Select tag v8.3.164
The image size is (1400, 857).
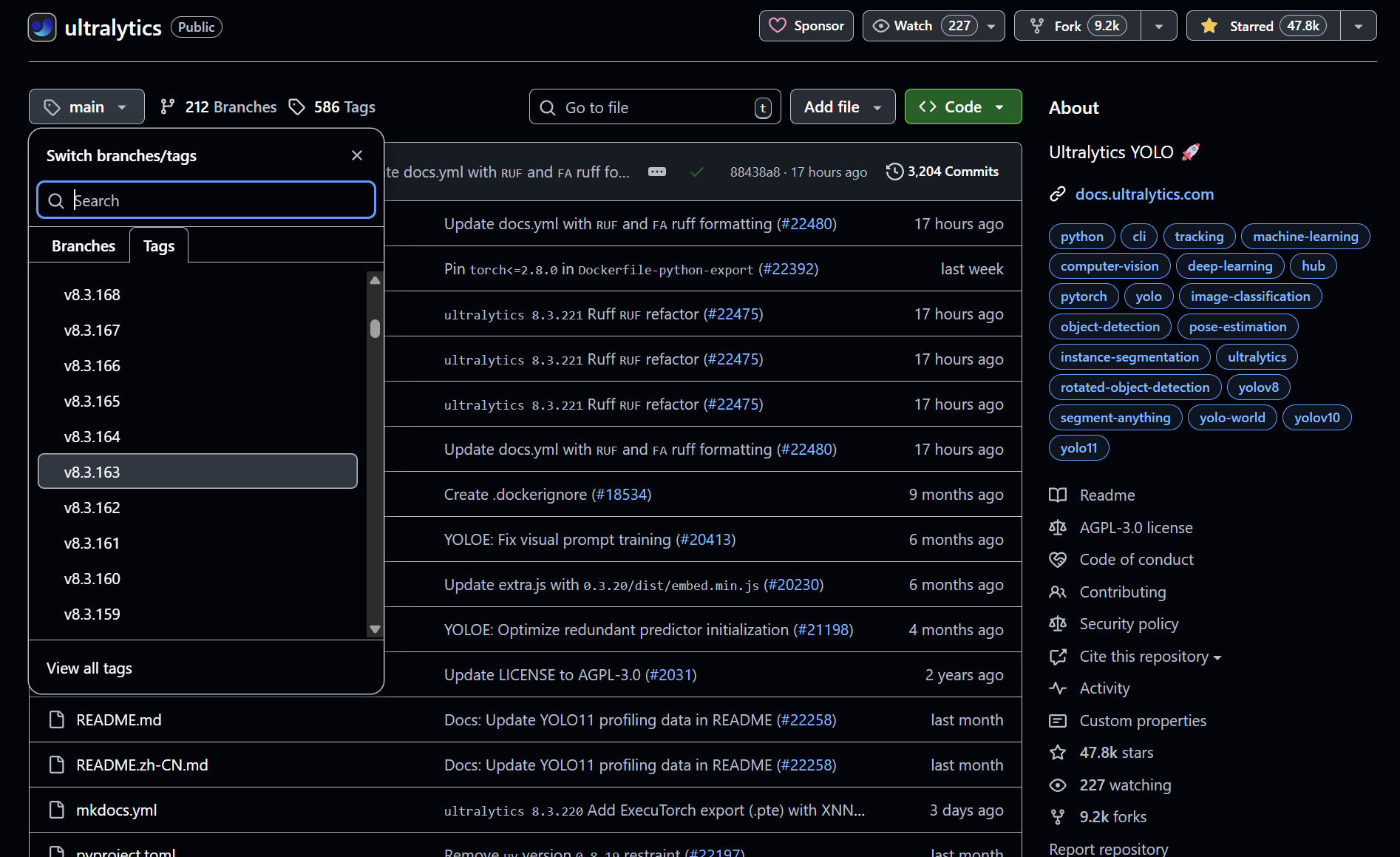[x=197, y=437]
